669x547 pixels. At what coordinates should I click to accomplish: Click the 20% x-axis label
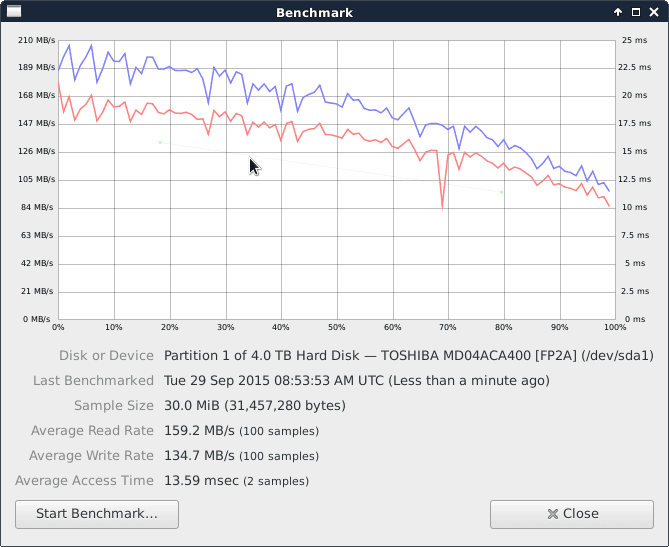tap(170, 327)
